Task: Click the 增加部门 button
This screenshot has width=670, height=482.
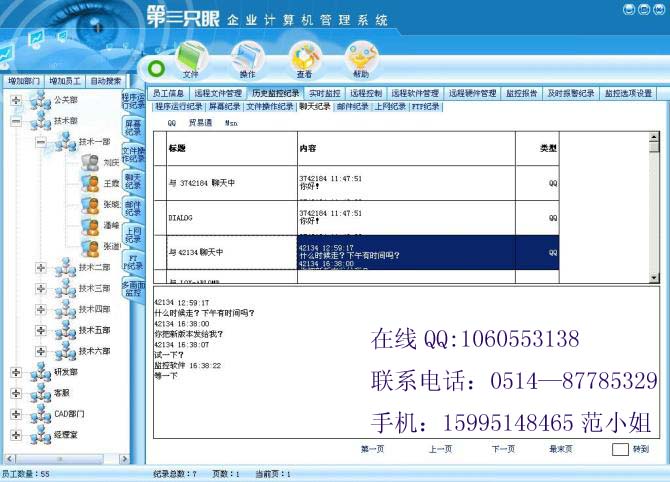Action: click(22, 80)
